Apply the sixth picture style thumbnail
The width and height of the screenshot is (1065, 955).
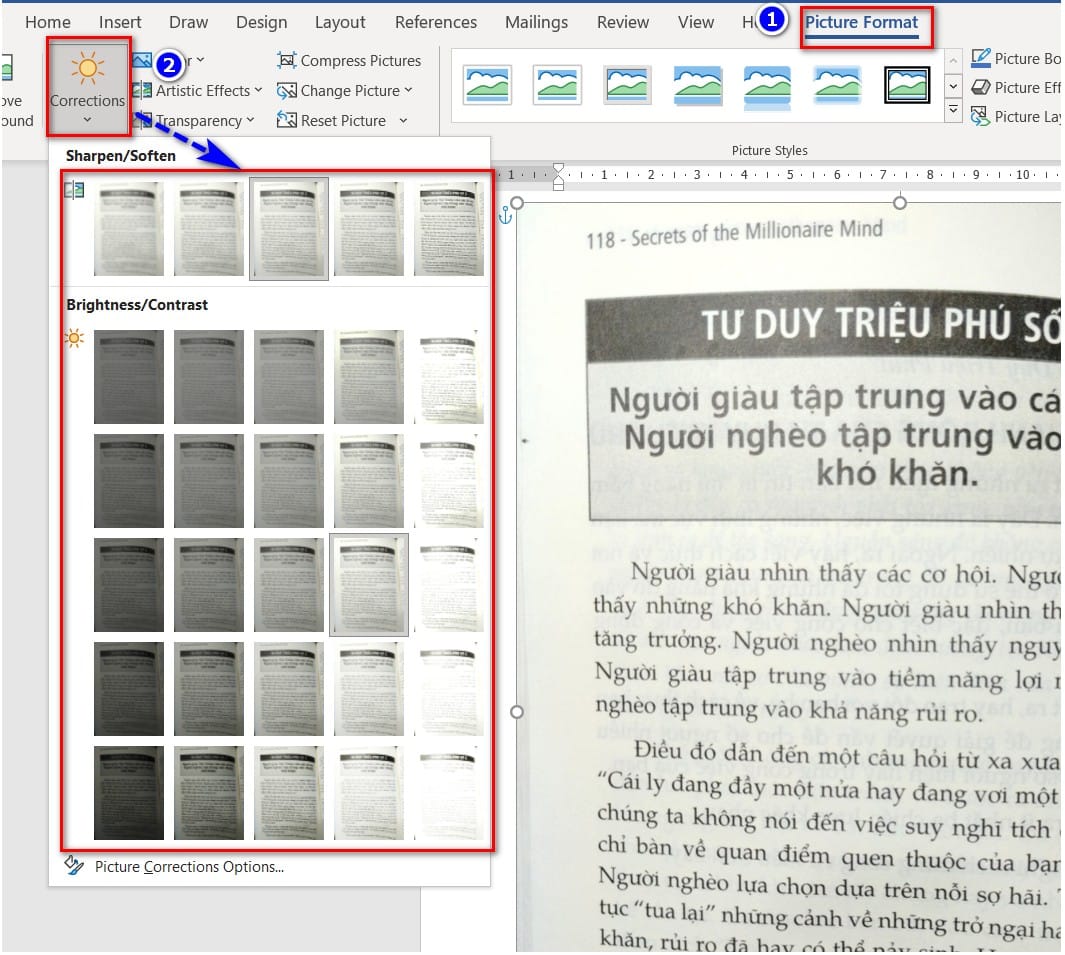click(x=838, y=85)
